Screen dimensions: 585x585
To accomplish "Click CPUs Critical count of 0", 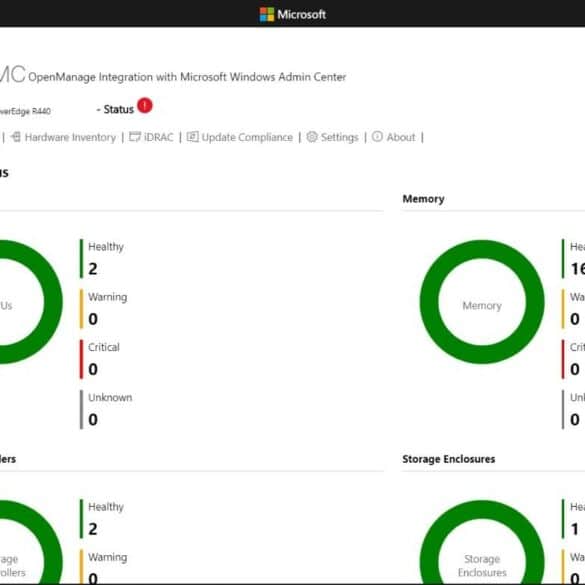I will click(x=93, y=369).
